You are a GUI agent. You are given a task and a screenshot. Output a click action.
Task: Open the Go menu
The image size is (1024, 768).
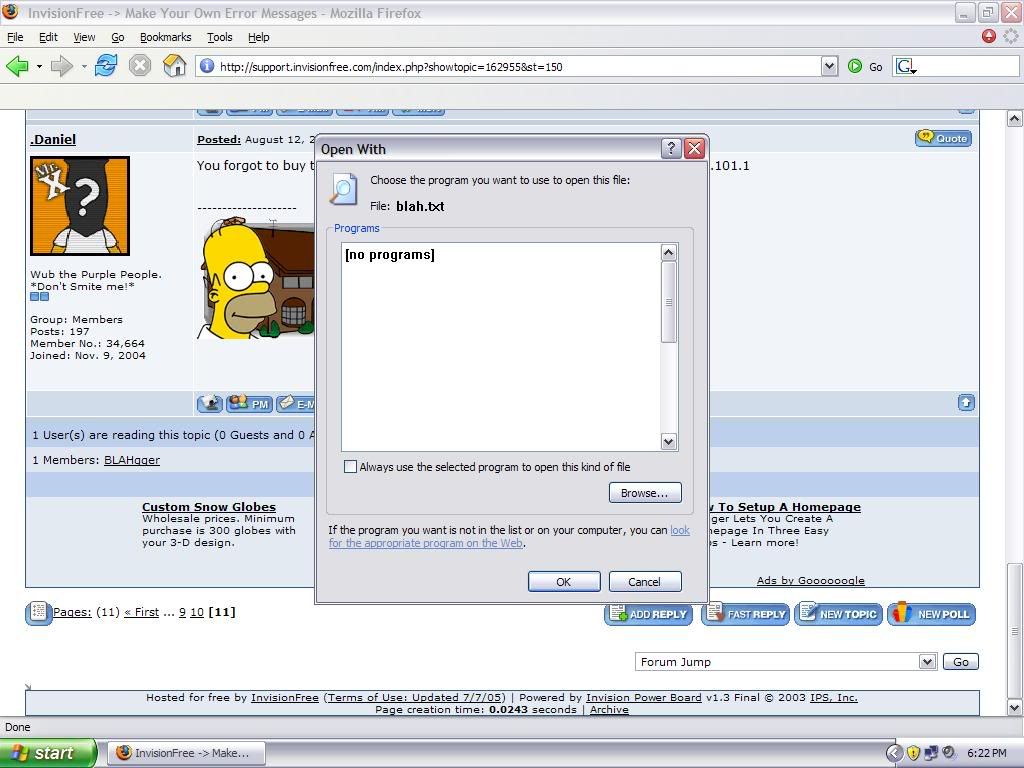point(118,37)
